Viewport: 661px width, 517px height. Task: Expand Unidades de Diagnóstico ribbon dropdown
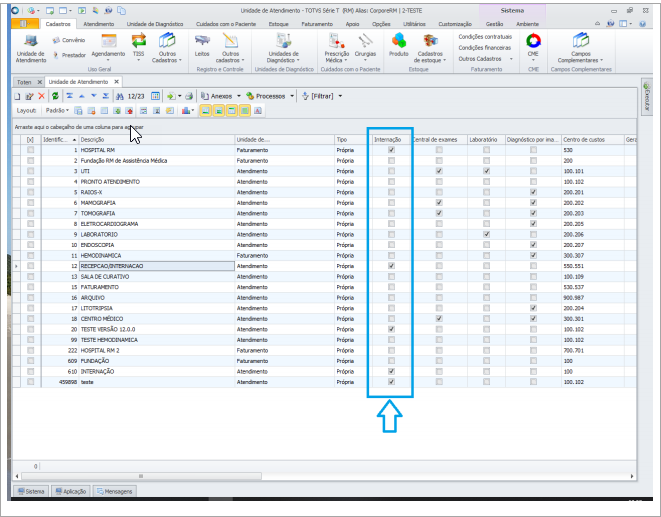coord(284,48)
